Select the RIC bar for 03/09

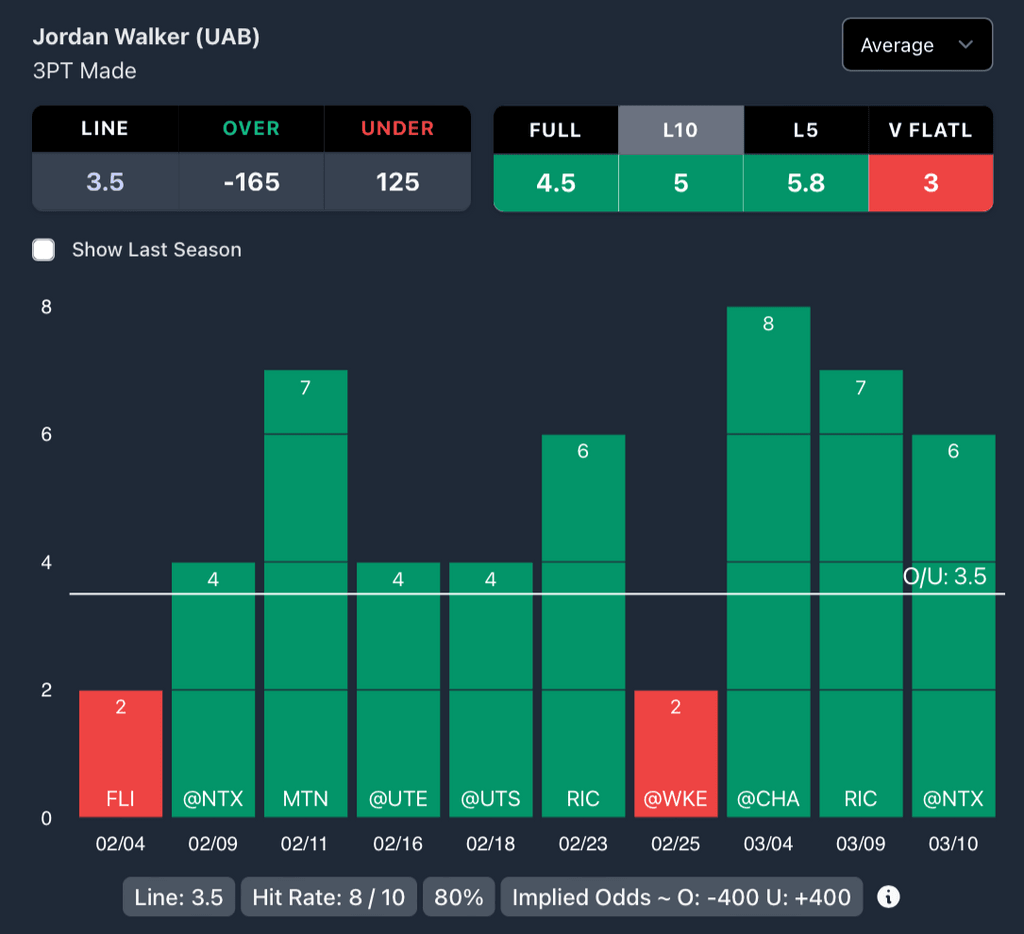(861, 593)
